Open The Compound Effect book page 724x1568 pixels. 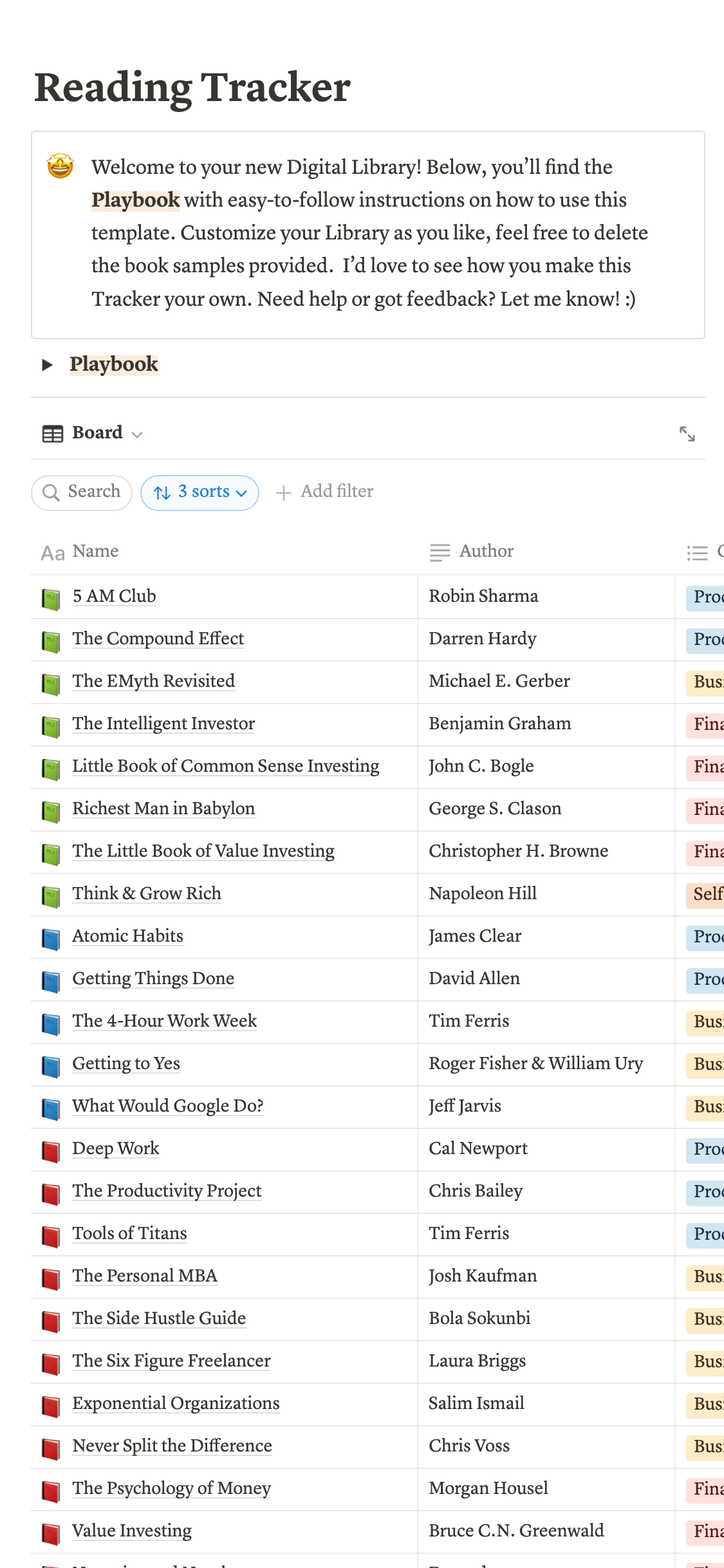tap(158, 639)
